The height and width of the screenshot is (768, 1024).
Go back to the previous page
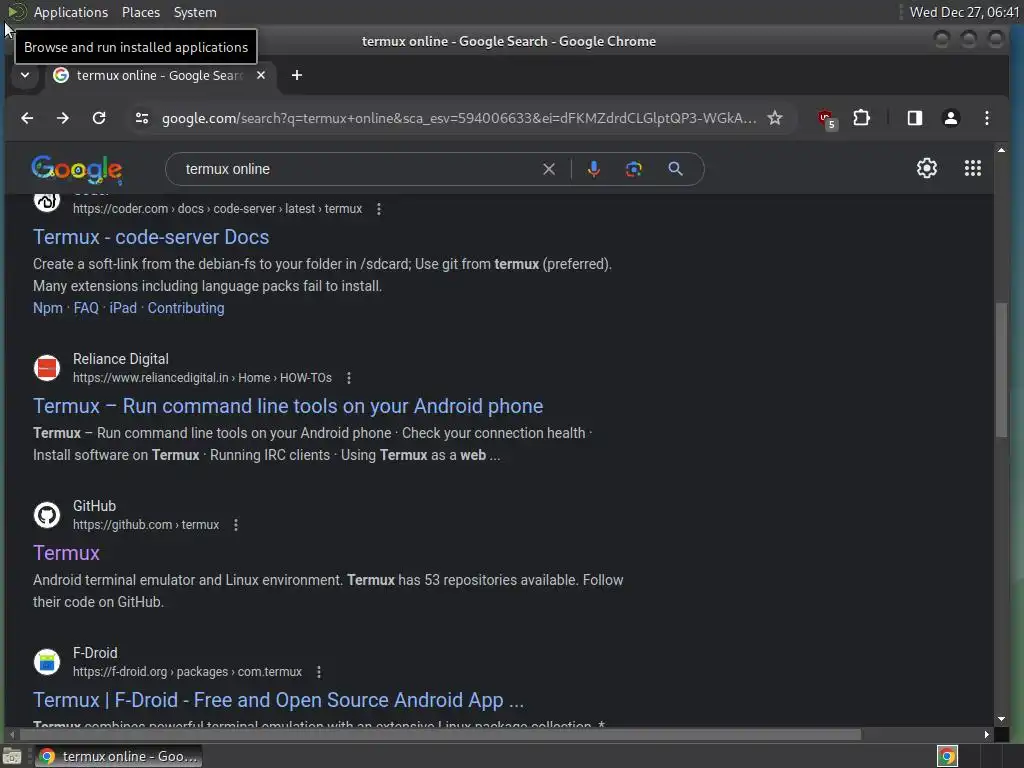[x=27, y=118]
